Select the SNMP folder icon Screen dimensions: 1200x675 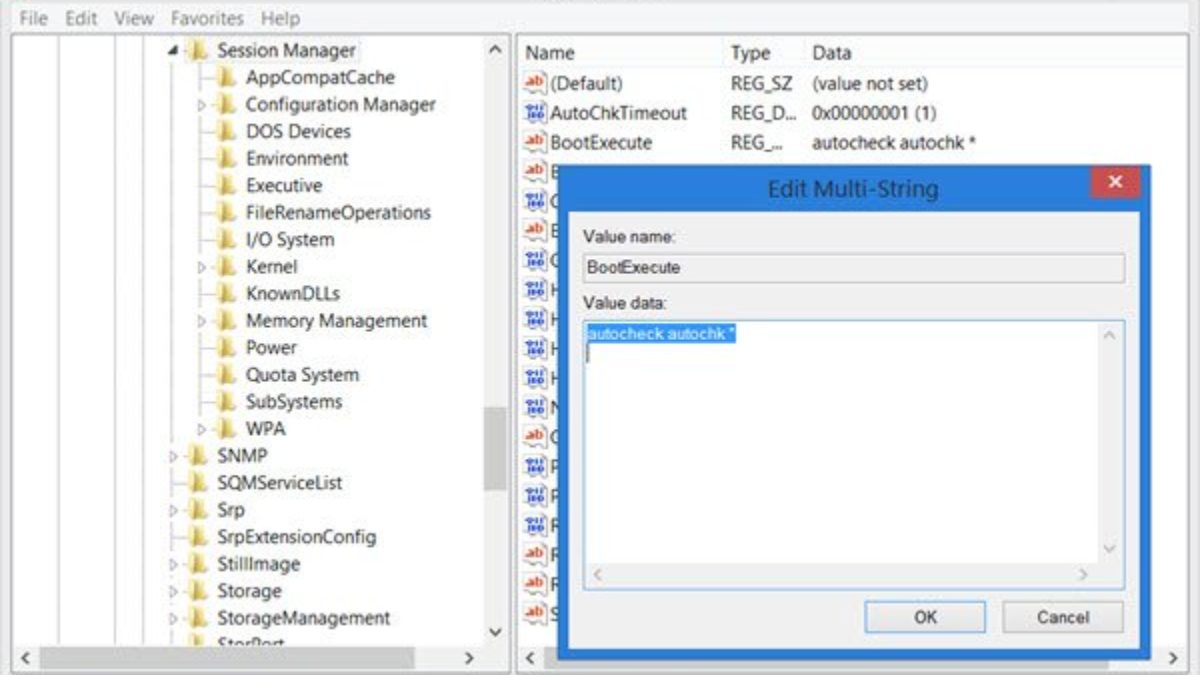coord(198,455)
